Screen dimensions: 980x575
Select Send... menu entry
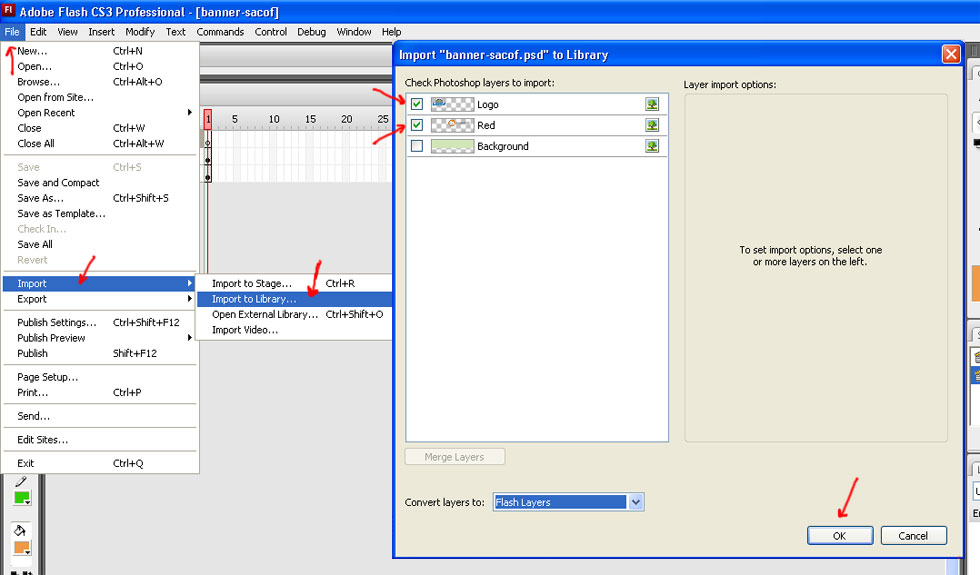(100, 416)
